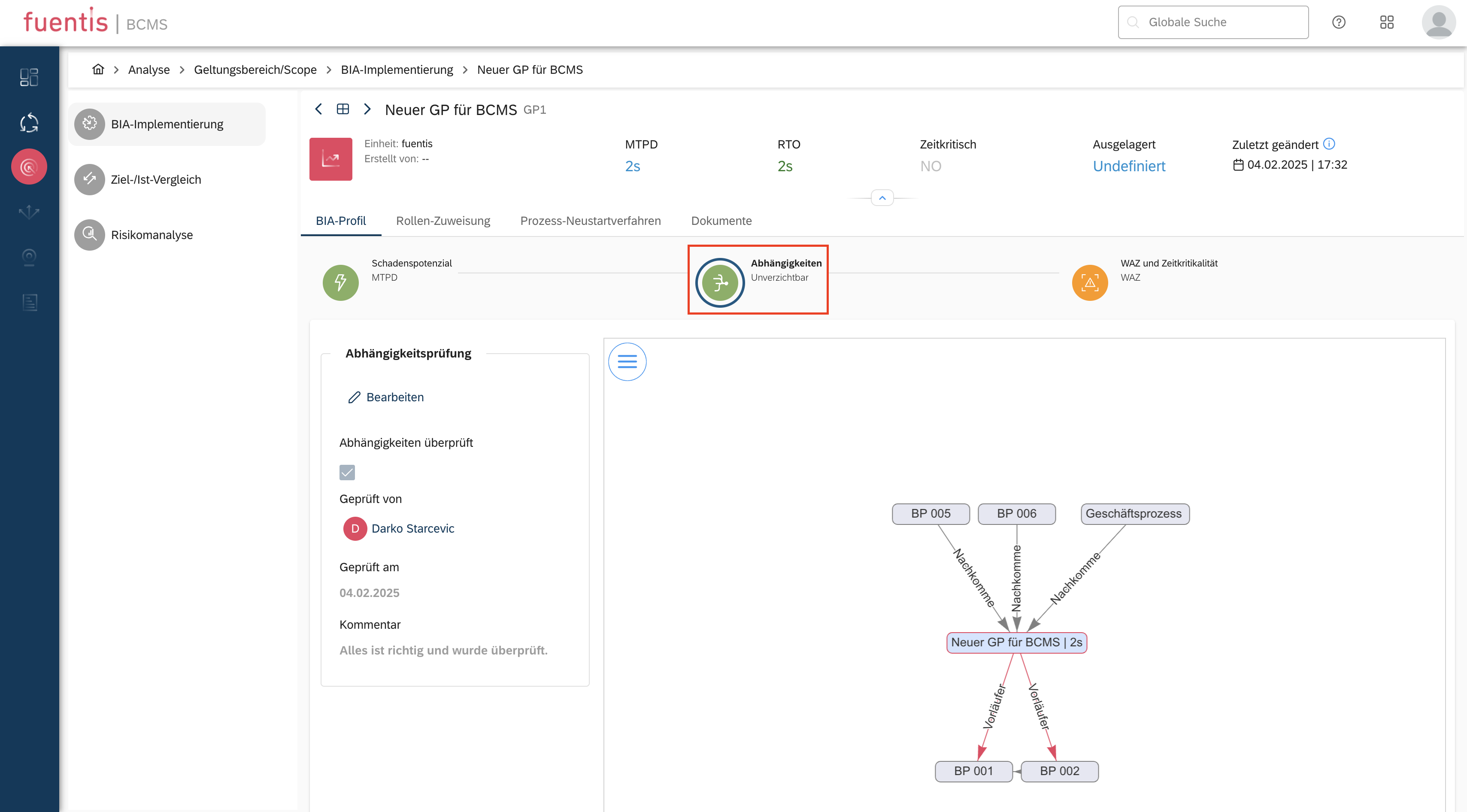
Task: Go to next record with right chevron
Action: 367,109
